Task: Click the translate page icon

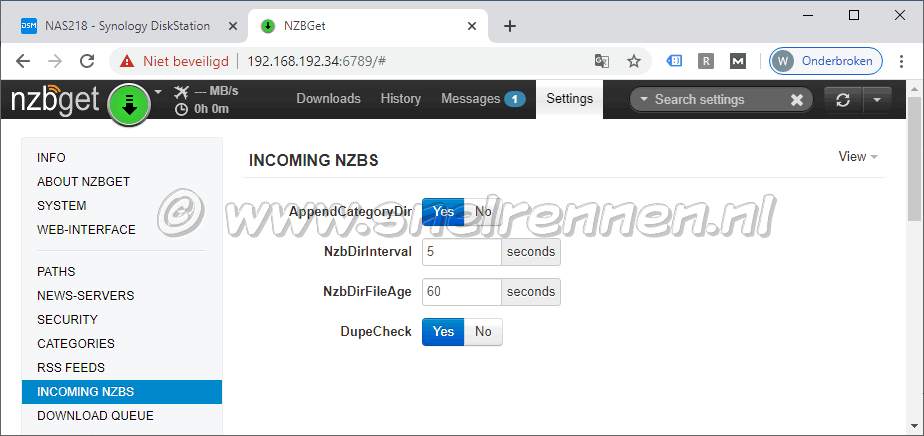Action: click(602, 61)
